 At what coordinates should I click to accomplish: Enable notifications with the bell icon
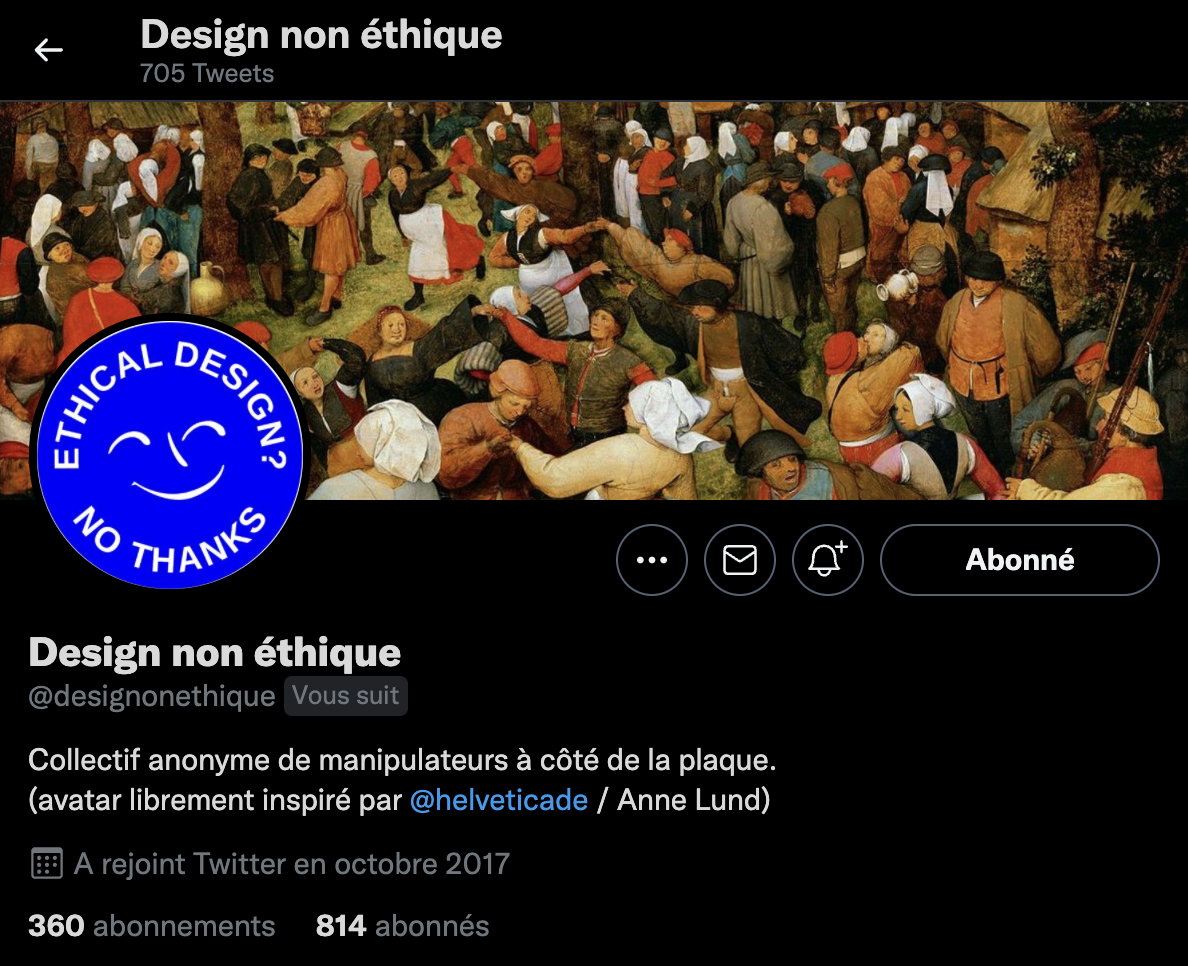tap(827, 560)
